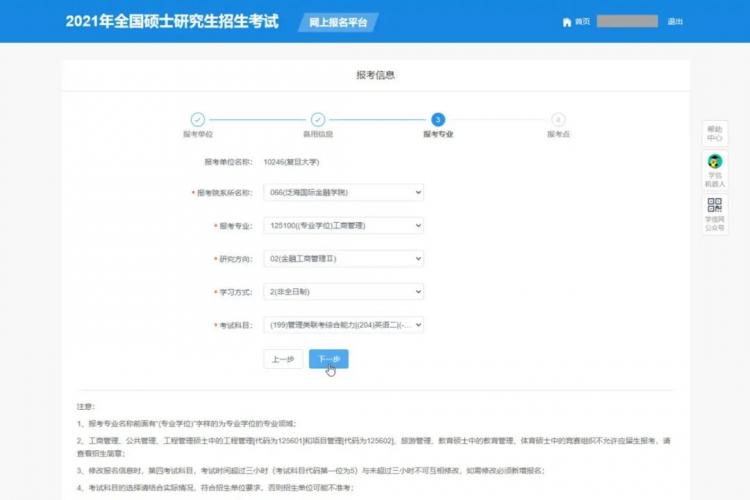Click step 2 checkmark circle in progress bar
750x500 pixels.
(x=318, y=119)
